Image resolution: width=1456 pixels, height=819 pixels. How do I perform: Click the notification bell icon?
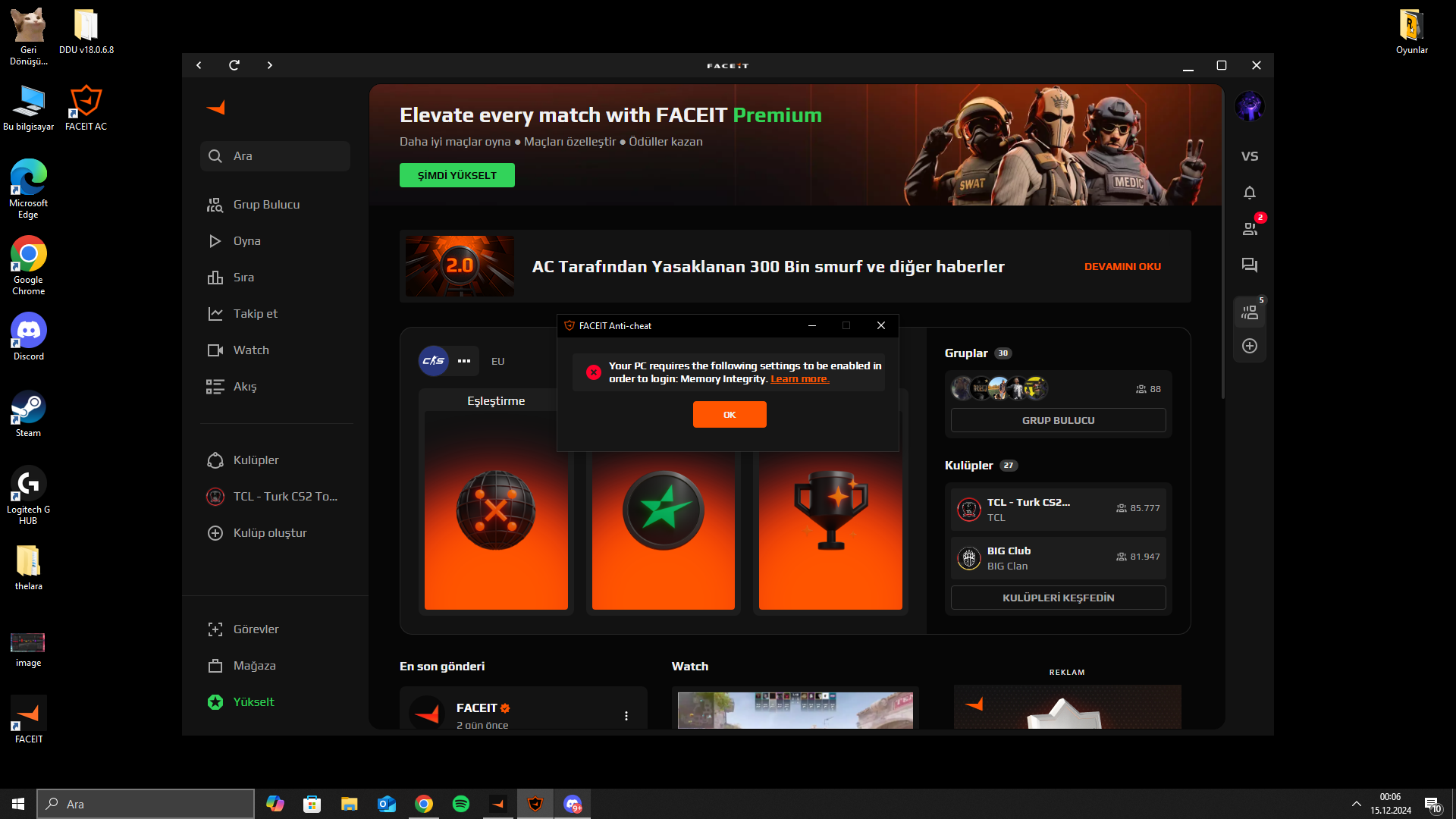click(x=1250, y=193)
